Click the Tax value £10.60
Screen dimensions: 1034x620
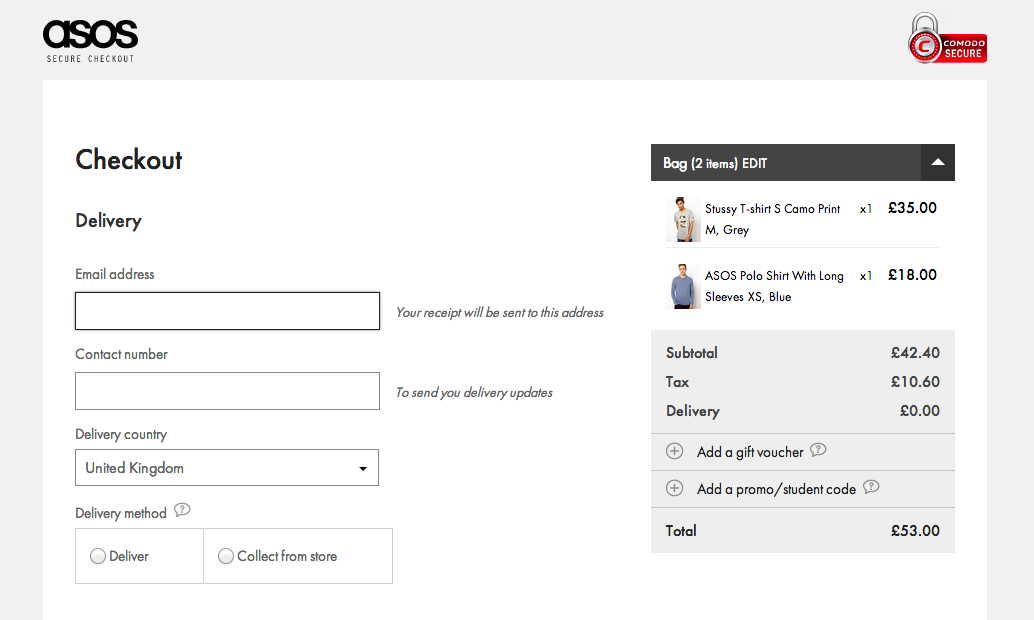pyautogui.click(x=915, y=382)
